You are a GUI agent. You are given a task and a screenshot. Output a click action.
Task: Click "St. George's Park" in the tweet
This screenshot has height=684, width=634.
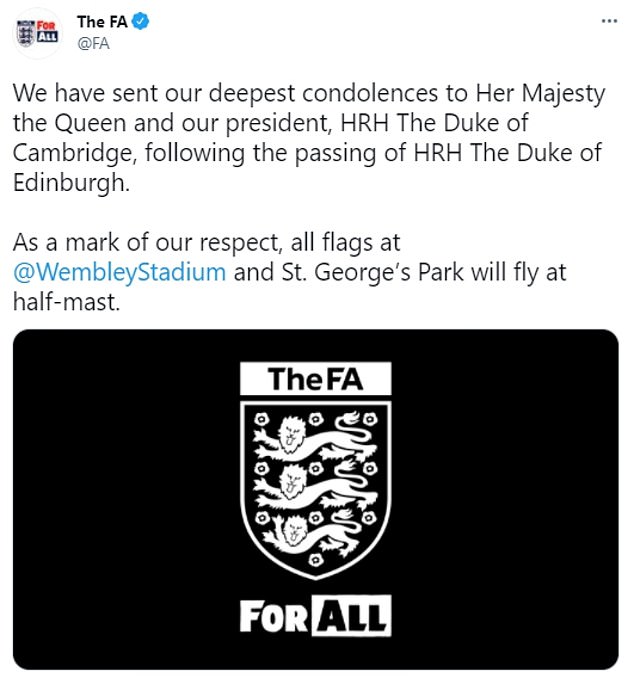pos(373,272)
